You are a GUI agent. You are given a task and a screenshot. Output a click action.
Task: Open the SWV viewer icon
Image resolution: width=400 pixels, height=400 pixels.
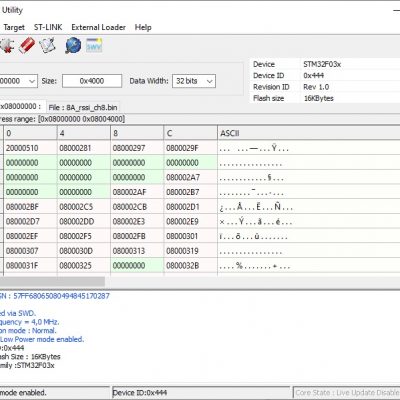point(94,45)
